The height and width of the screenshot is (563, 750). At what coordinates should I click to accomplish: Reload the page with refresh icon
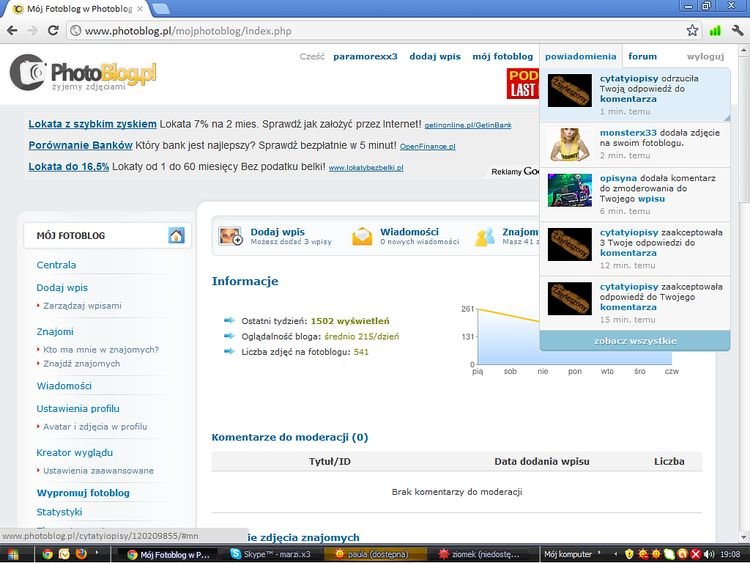coord(53,31)
